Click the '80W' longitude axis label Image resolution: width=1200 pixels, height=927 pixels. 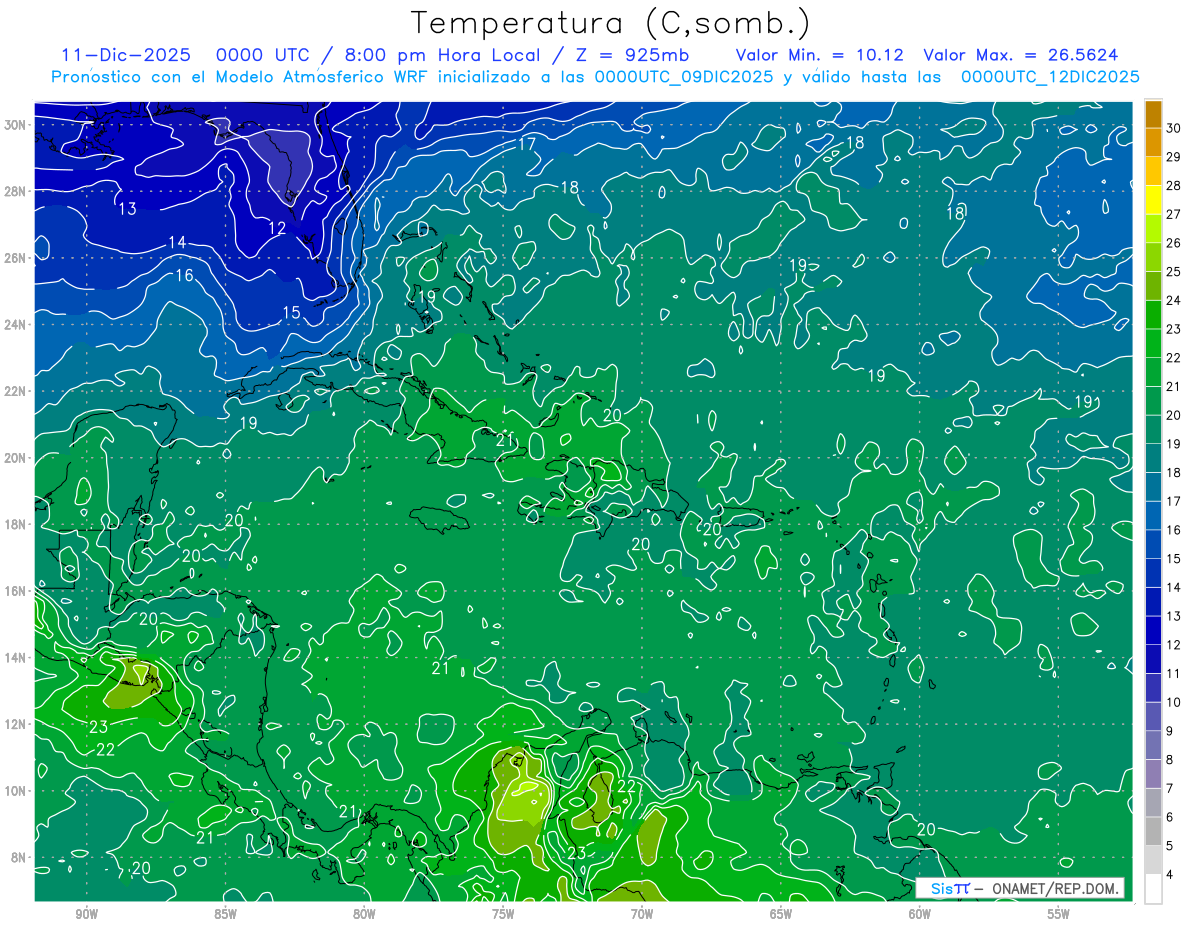[364, 914]
